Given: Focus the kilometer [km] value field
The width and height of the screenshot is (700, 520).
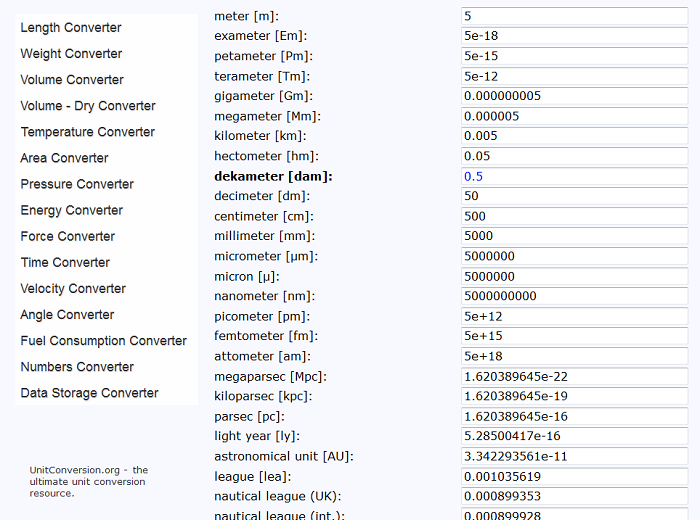Looking at the screenshot, I should (x=575, y=136).
